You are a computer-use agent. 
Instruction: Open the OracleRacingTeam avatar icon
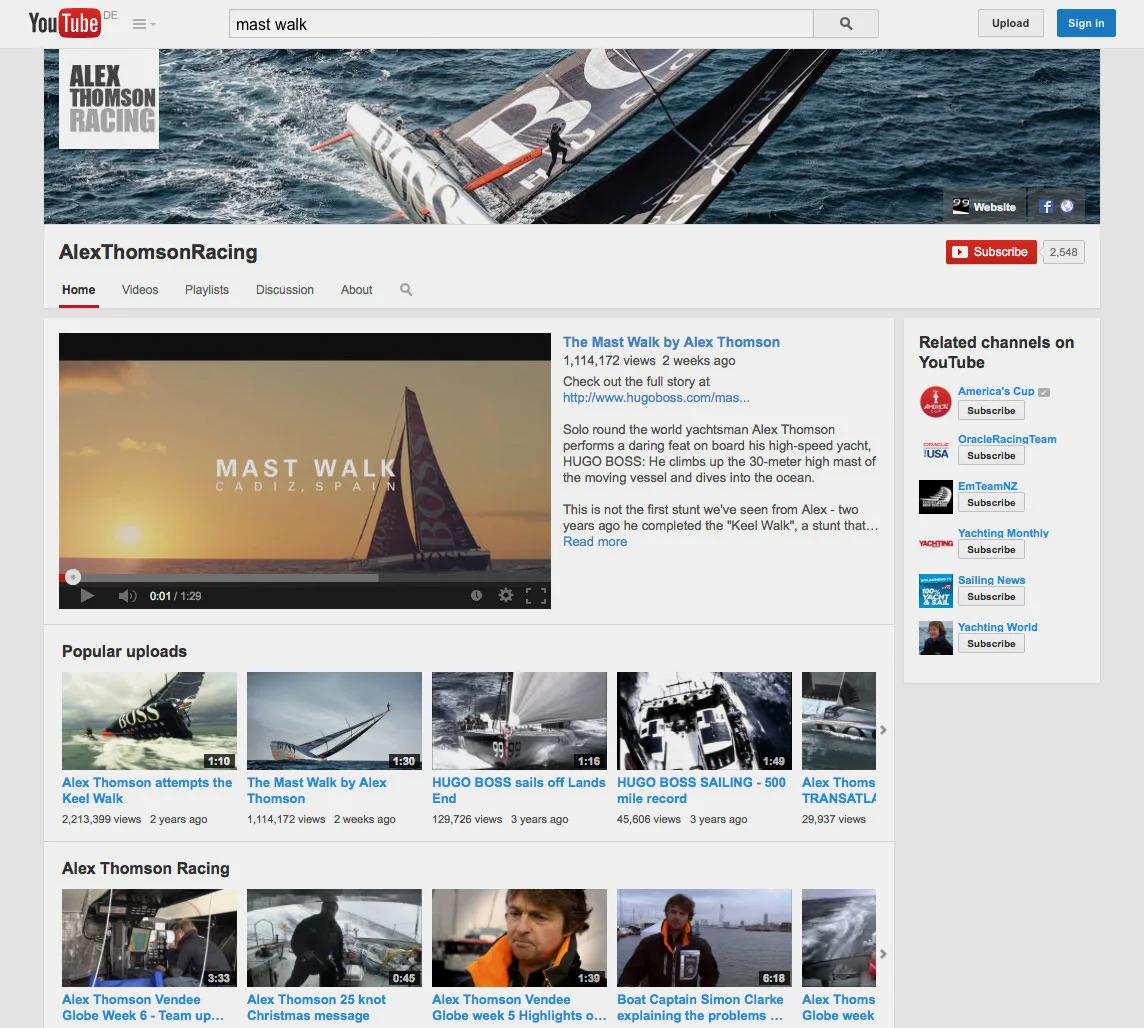[935, 449]
